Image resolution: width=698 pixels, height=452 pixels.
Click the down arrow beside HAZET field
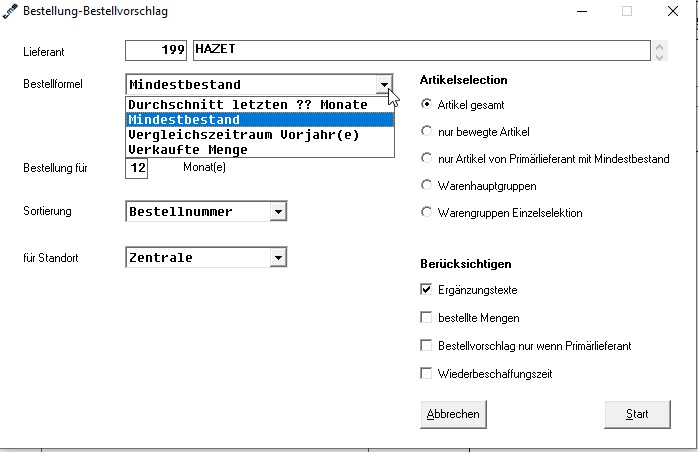(x=659, y=56)
